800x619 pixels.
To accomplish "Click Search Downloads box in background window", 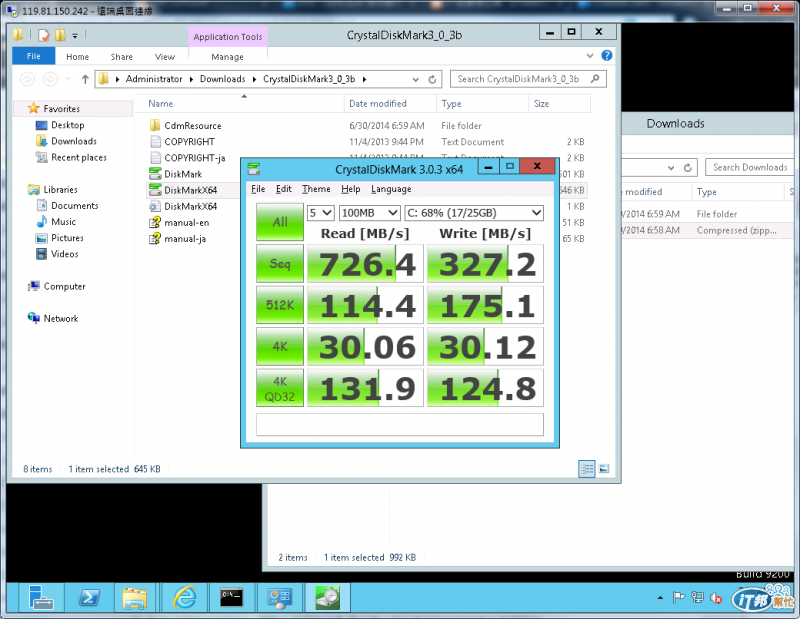I will tap(750, 167).
